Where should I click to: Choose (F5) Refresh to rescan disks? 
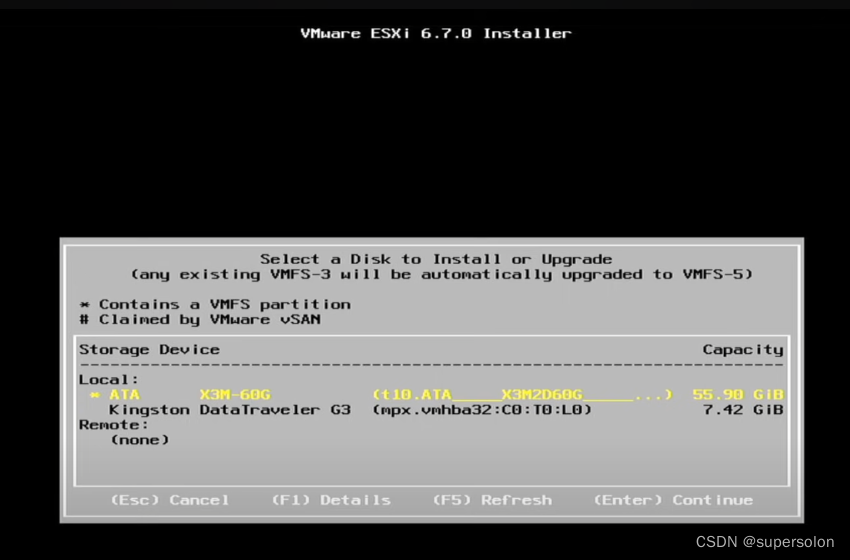pyautogui.click(x=492, y=500)
